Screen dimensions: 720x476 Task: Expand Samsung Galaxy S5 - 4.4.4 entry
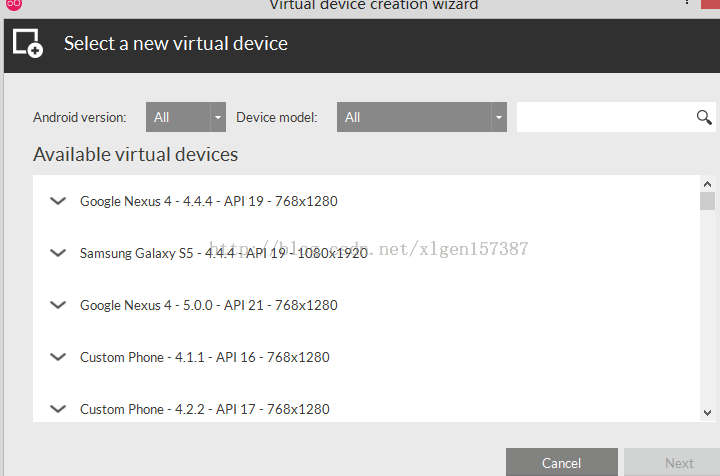tap(57, 253)
